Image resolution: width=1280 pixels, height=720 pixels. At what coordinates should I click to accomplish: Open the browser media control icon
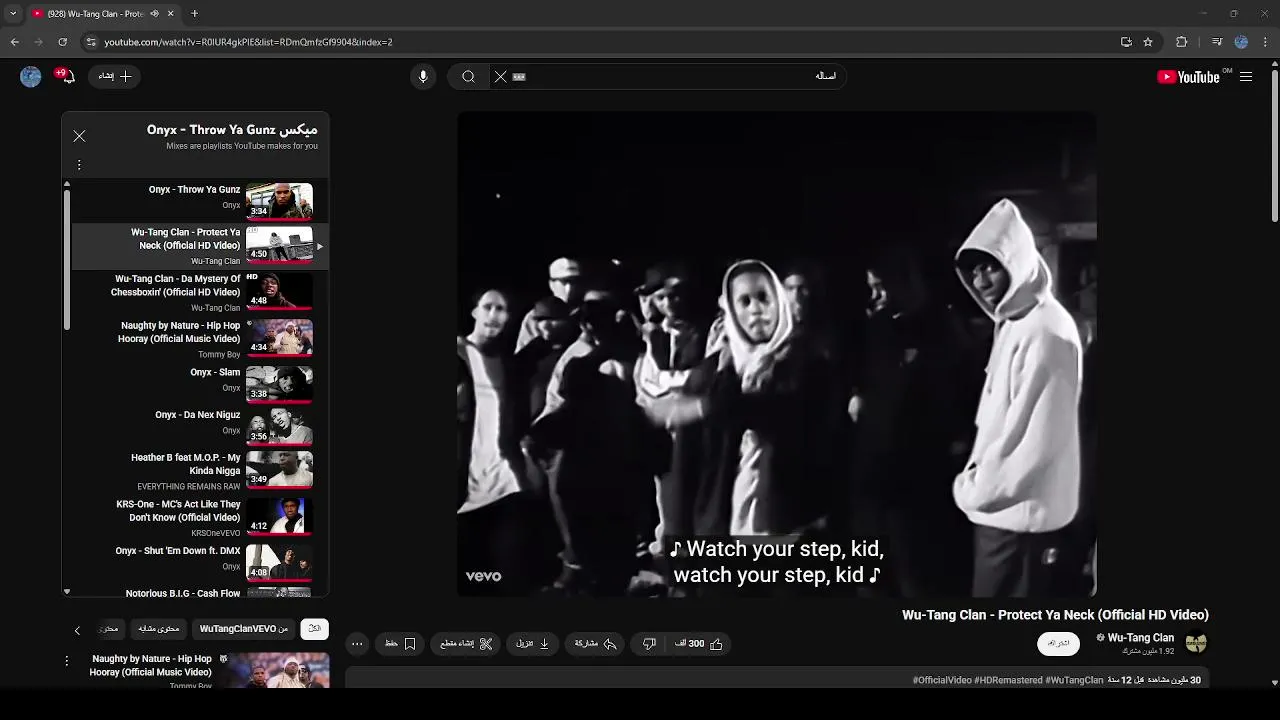(1217, 42)
